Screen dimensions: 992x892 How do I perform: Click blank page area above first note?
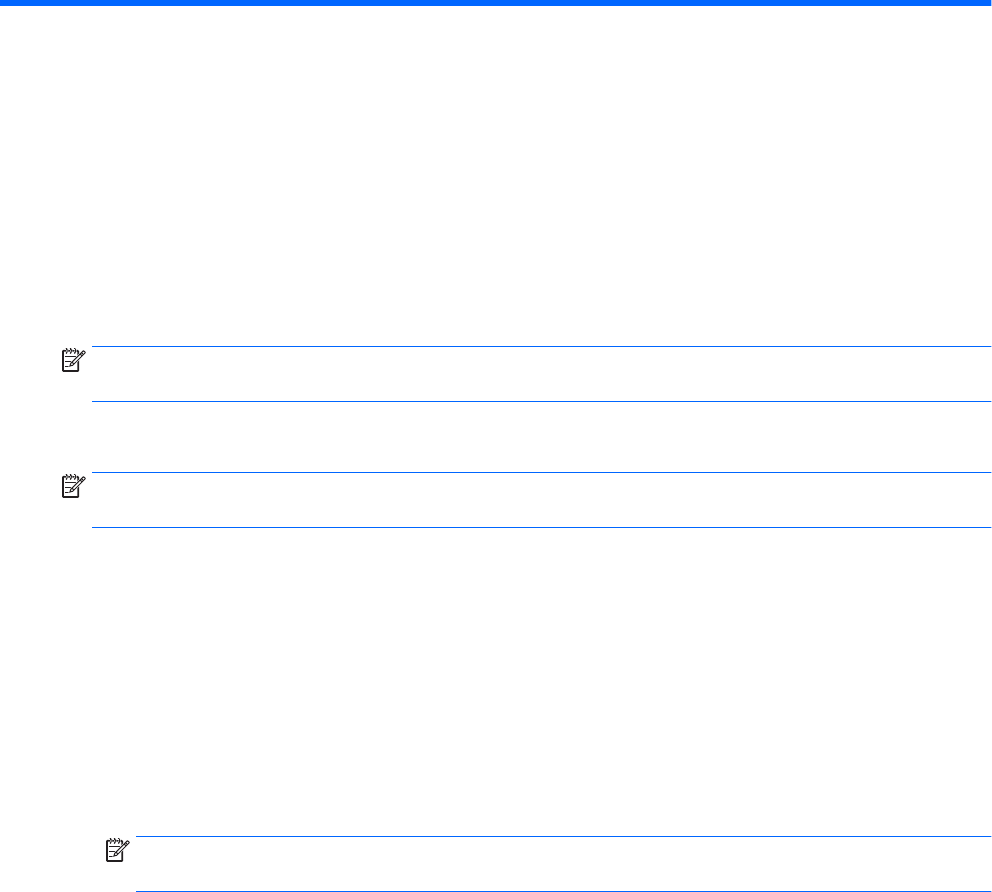pyautogui.click(x=496, y=180)
